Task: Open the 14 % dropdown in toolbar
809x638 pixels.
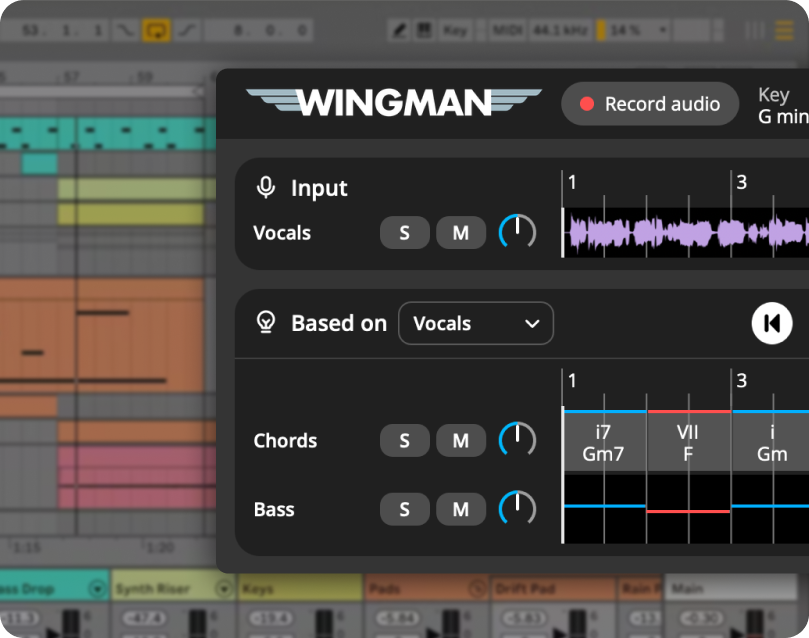Action: coord(637,30)
